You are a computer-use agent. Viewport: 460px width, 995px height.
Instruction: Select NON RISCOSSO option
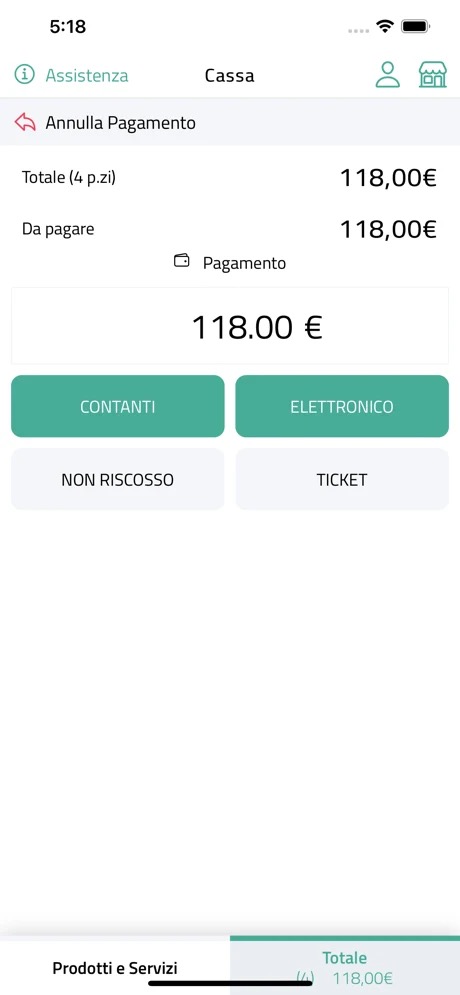point(118,479)
